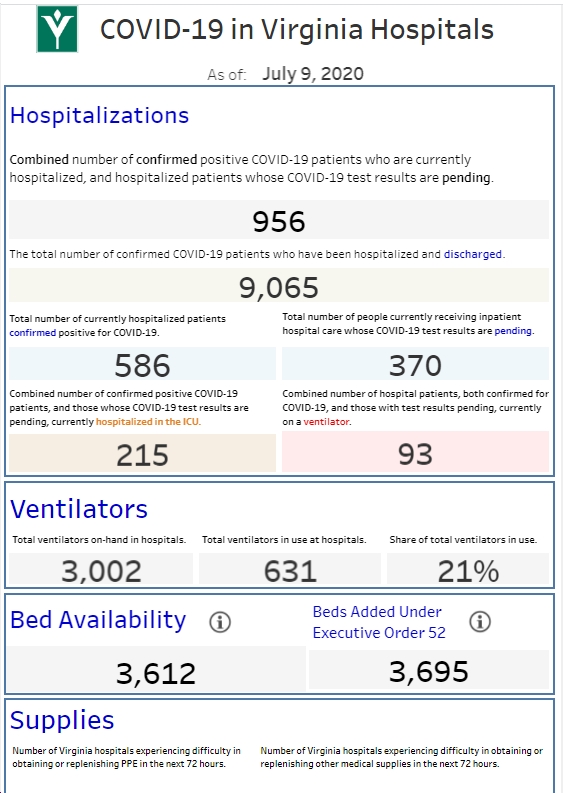Click the July 9, 2020 date
Image resolution: width=563 pixels, height=793 pixels.
click(x=313, y=74)
